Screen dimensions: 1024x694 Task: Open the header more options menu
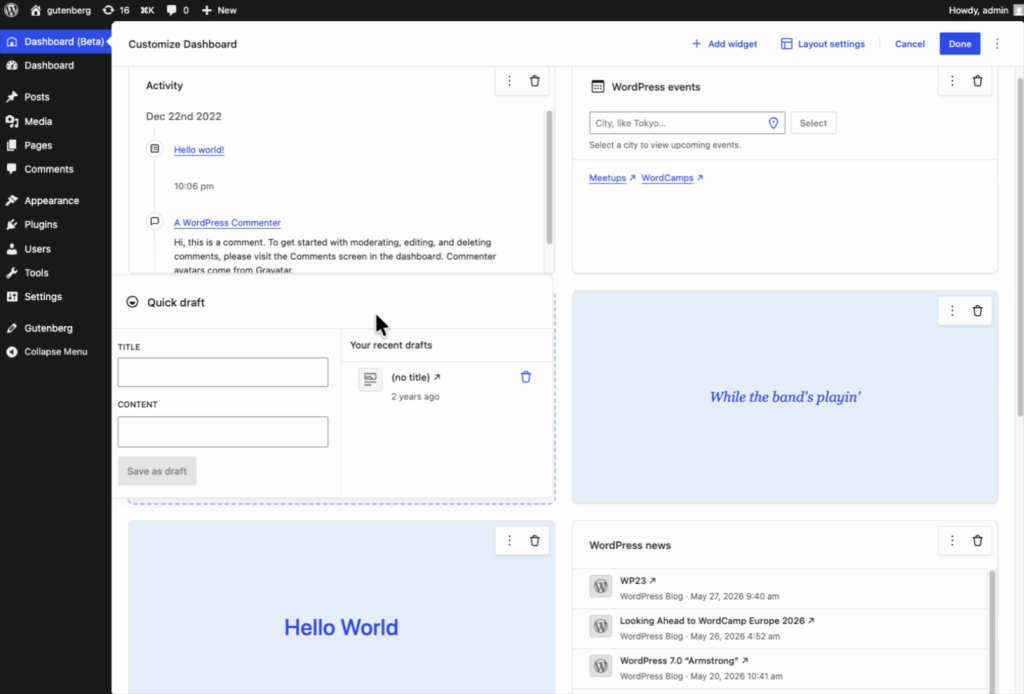click(997, 44)
